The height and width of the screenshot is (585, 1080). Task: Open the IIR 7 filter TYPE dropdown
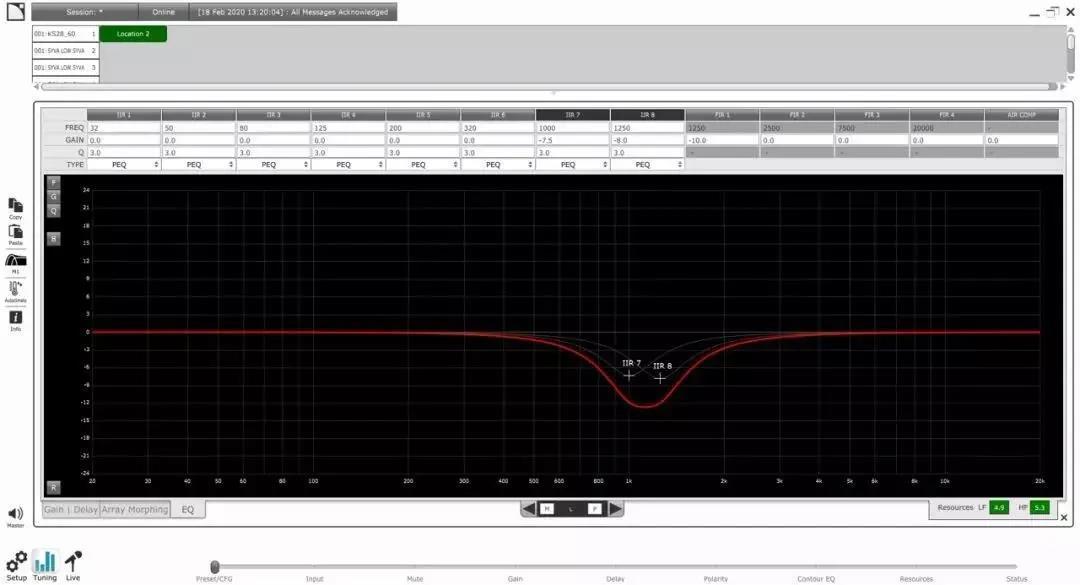tap(572, 165)
